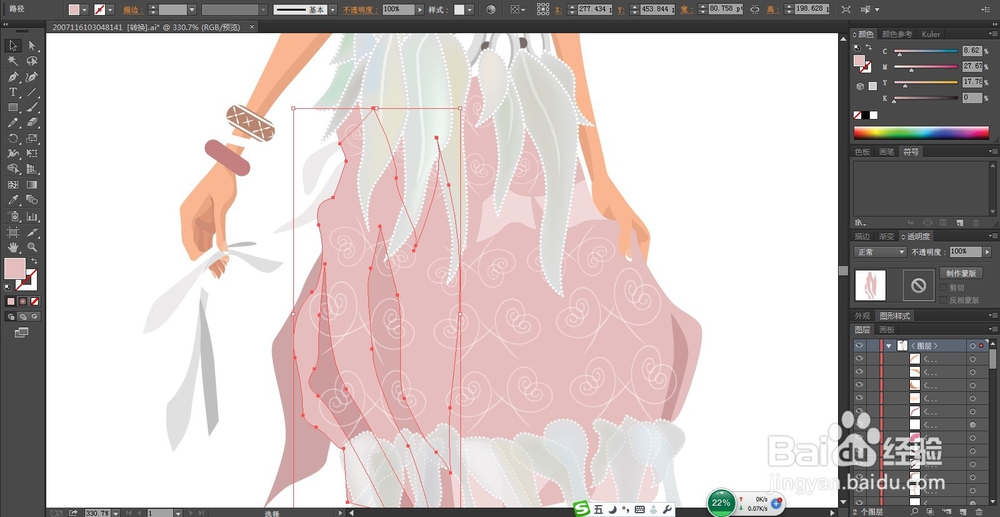Viewport: 1000px width, 517px height.
Task: Click locate object magnifier in Layers panel
Action: pyautogui.click(x=915, y=511)
